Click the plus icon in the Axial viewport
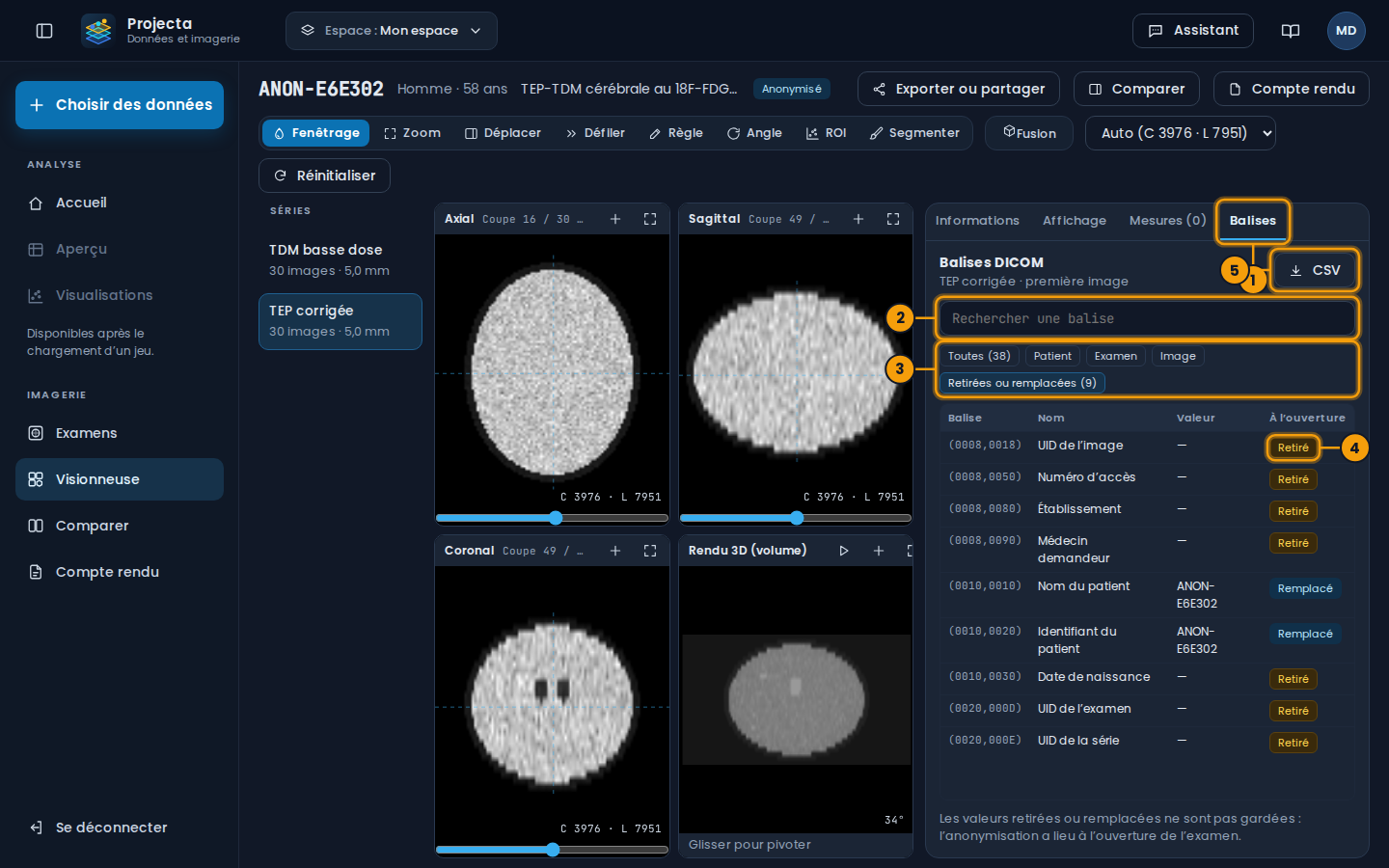Image resolution: width=1389 pixels, height=868 pixels. [615, 219]
